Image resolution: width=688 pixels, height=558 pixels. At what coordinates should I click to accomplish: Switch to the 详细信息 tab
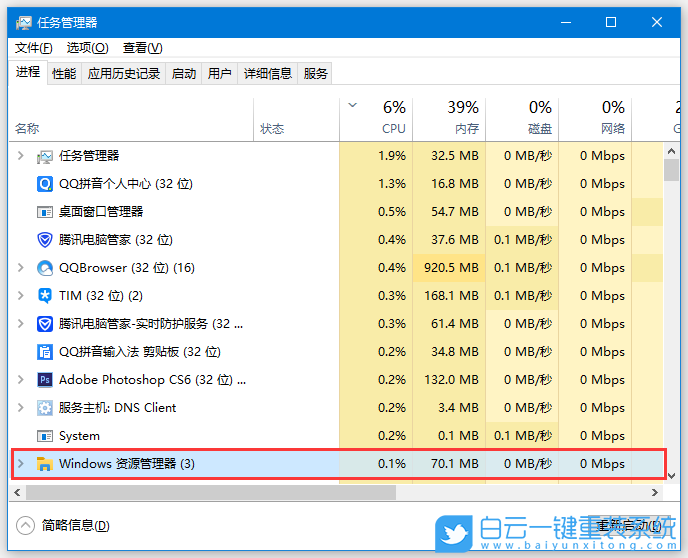(x=268, y=73)
